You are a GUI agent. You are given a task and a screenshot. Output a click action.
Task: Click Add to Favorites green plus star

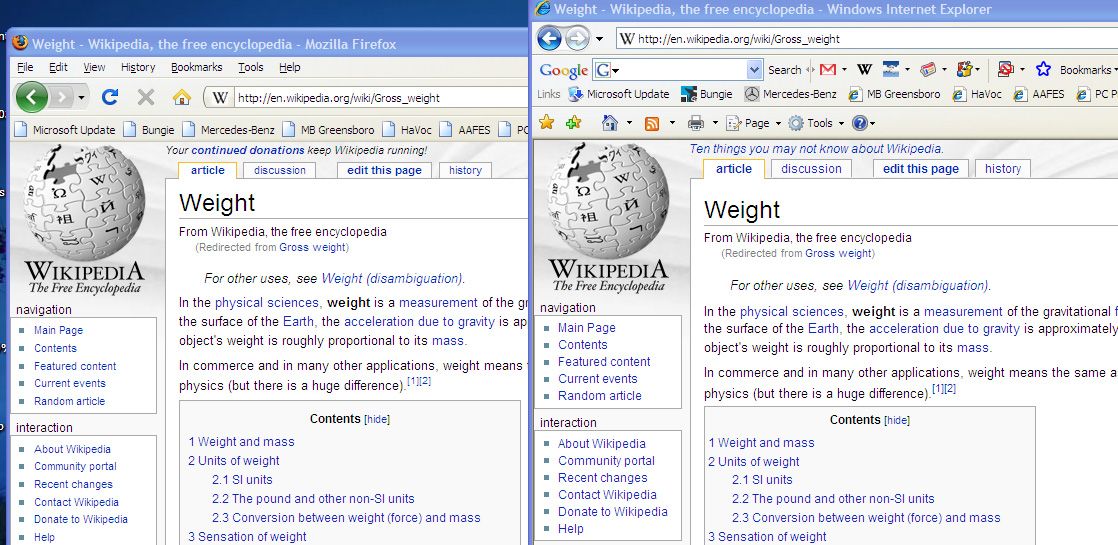(573, 123)
